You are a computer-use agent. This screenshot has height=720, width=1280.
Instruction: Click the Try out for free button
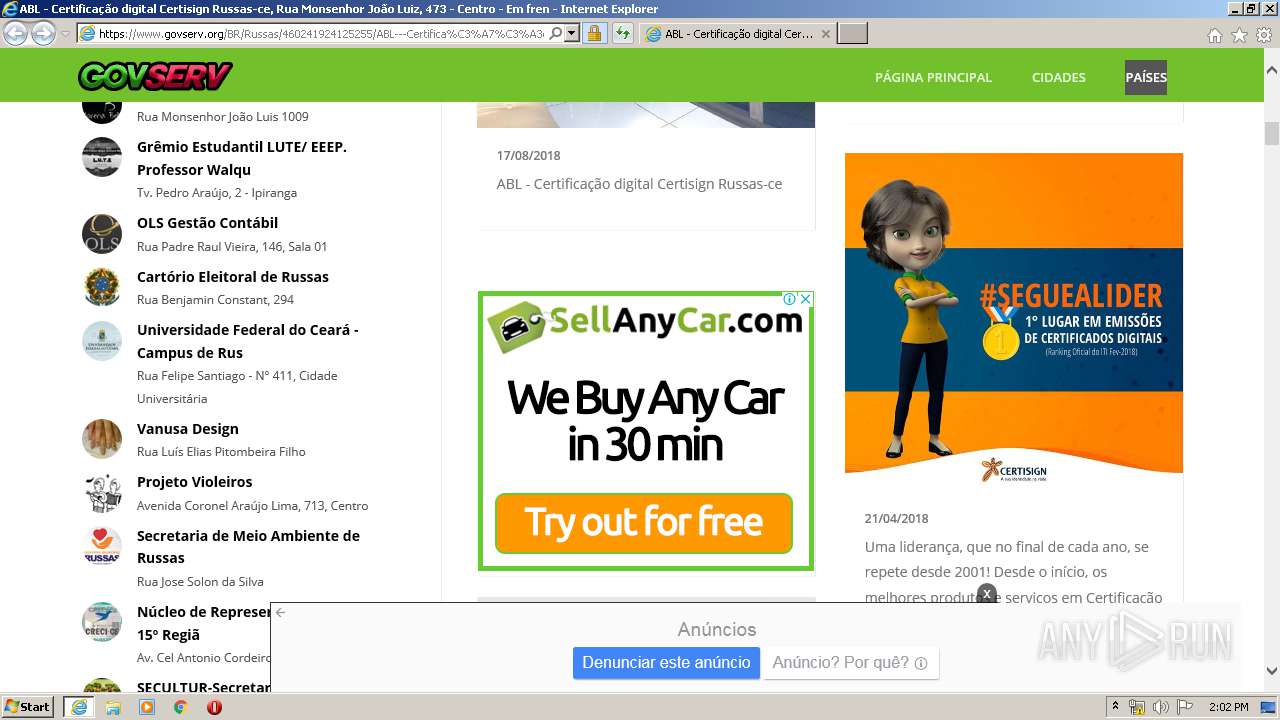coord(644,523)
